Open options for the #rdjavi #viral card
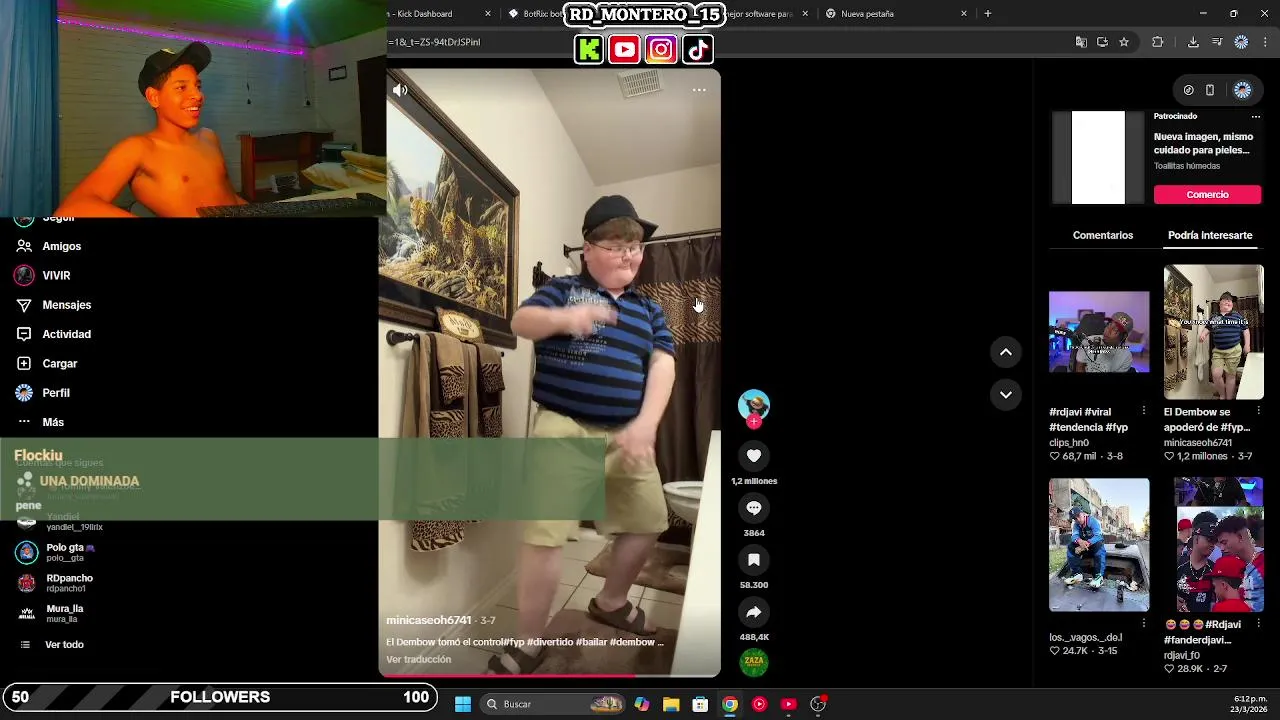Screen dimensions: 1280x720 [x=1144, y=411]
